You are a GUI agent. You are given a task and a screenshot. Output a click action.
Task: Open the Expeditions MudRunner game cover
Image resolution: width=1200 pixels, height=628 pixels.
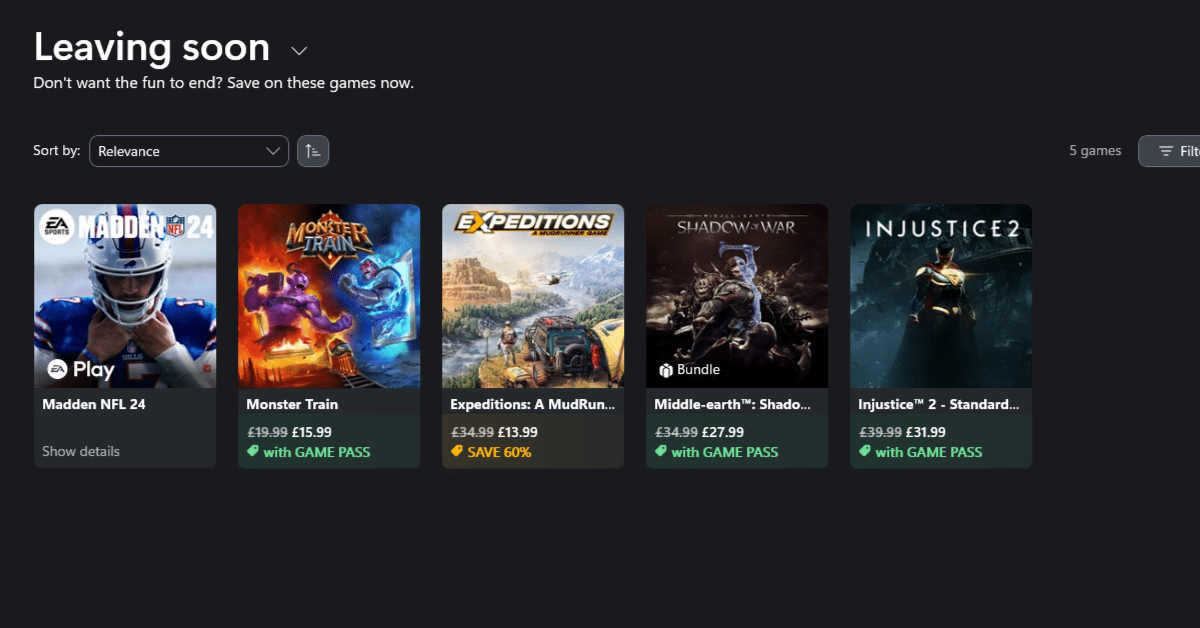point(533,295)
